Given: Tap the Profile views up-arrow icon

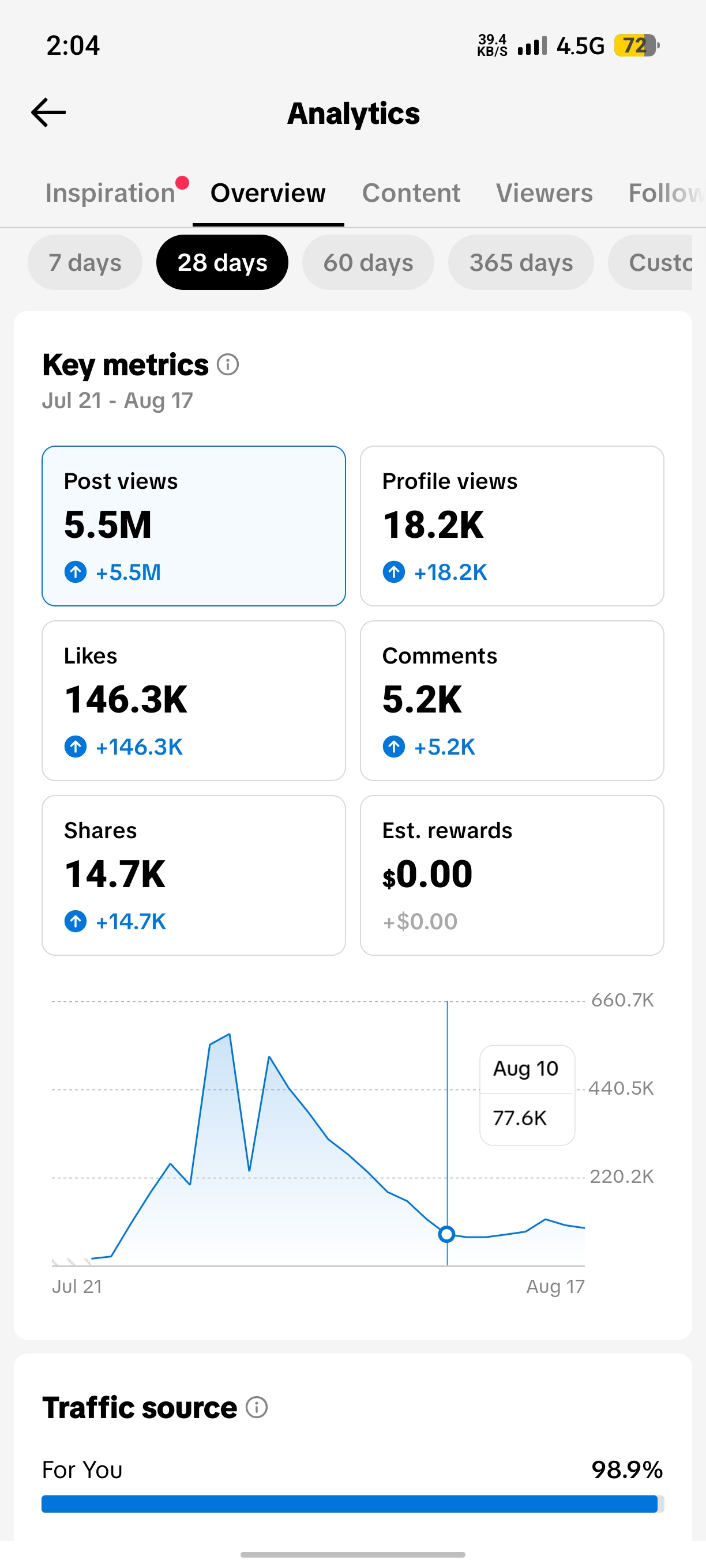Looking at the screenshot, I should click(x=393, y=572).
